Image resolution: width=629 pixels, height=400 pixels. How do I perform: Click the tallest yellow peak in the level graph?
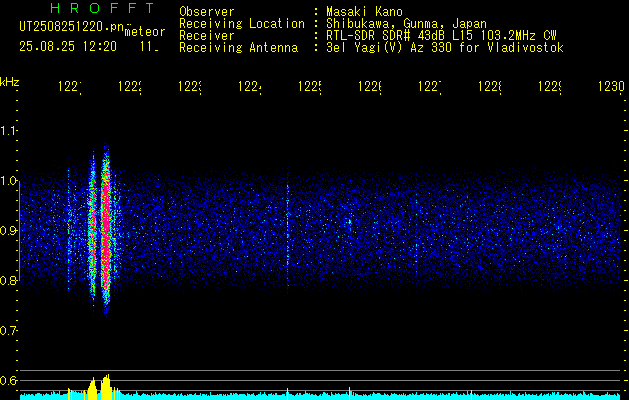(x=106, y=386)
